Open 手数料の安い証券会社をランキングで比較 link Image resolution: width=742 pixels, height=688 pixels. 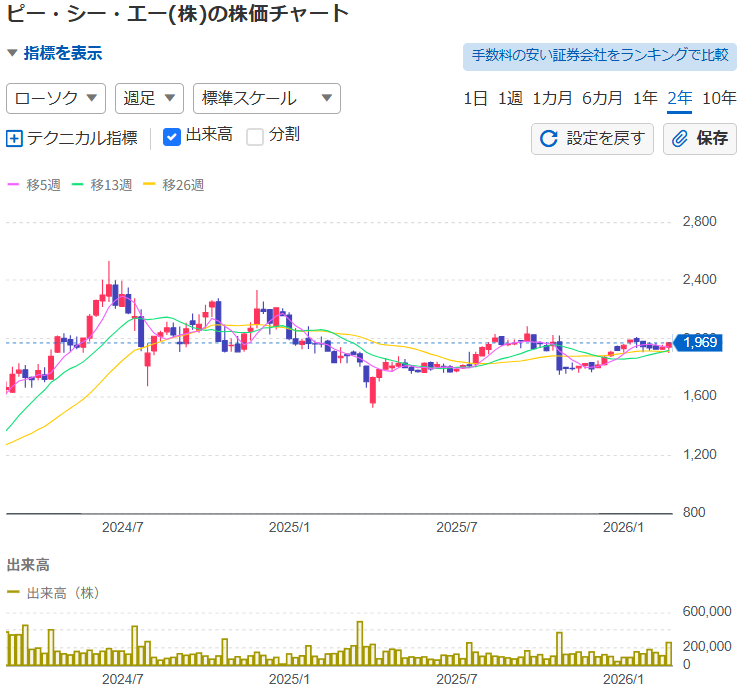tap(600, 55)
